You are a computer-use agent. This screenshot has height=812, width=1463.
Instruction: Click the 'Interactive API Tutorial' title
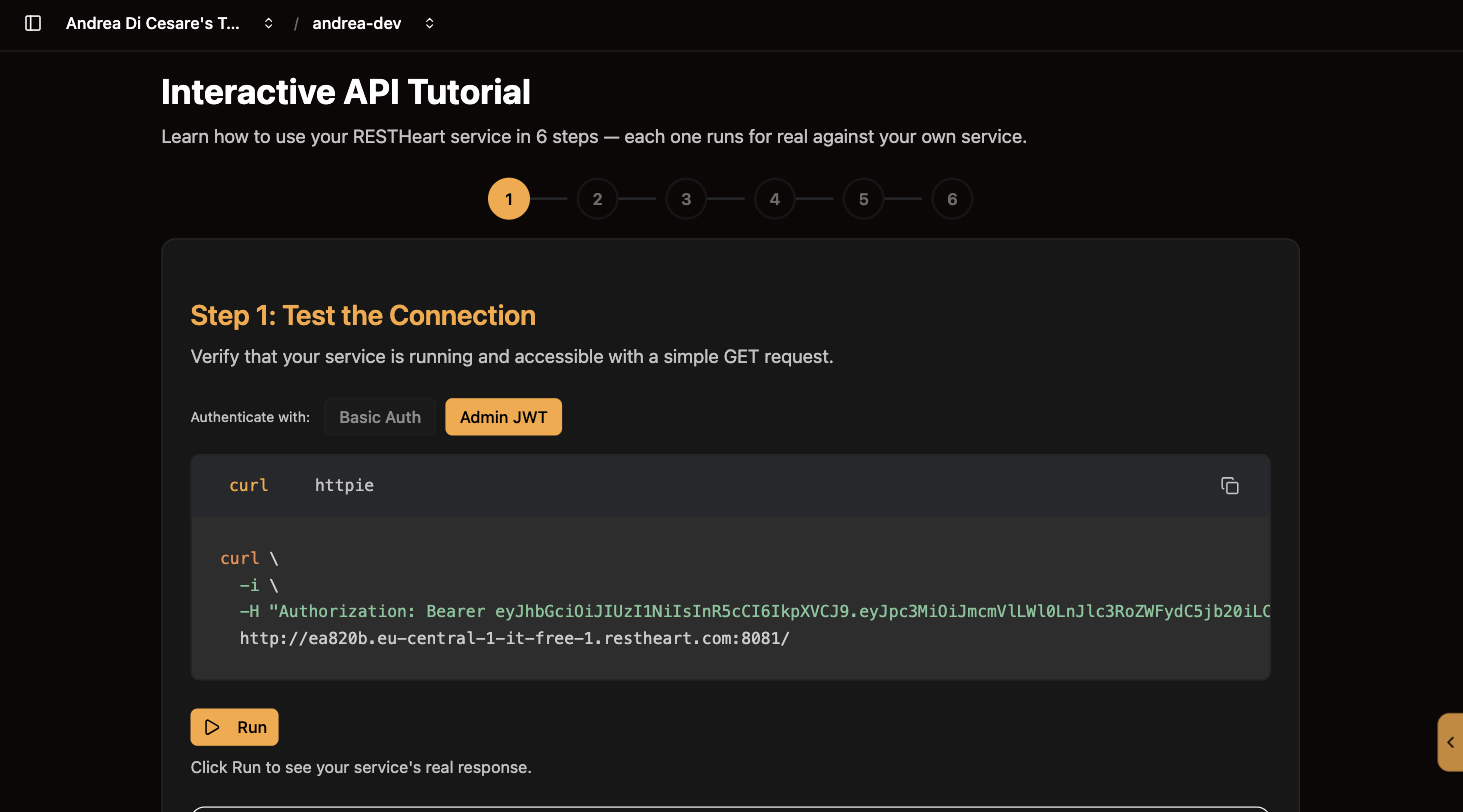click(346, 92)
